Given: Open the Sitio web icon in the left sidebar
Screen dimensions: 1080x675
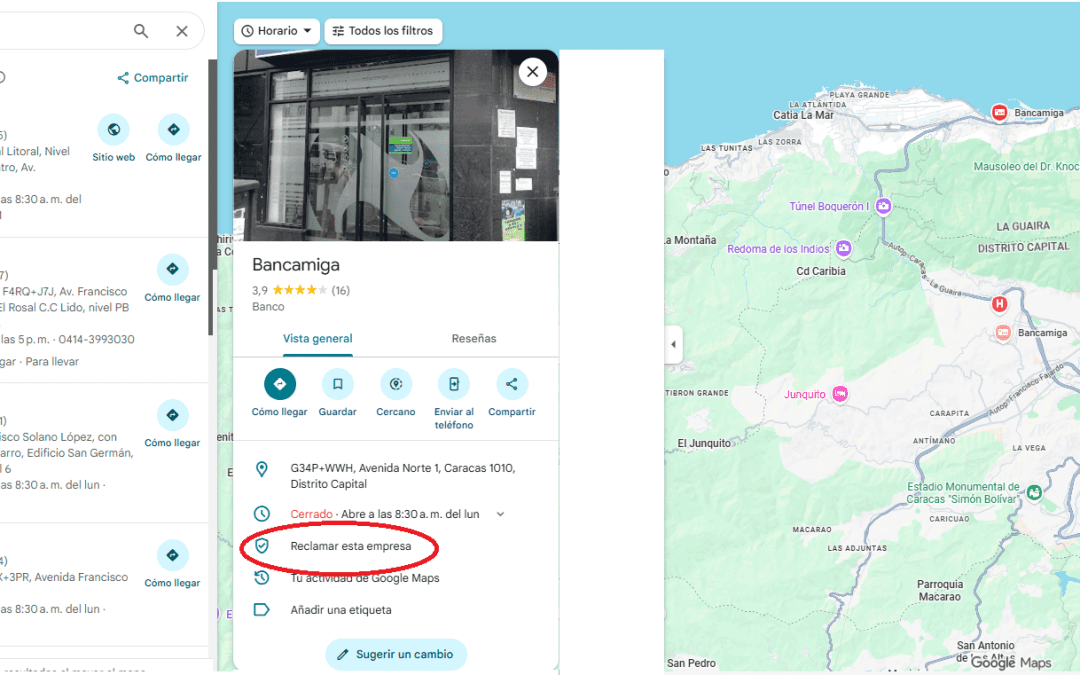Looking at the screenshot, I should click(x=113, y=130).
